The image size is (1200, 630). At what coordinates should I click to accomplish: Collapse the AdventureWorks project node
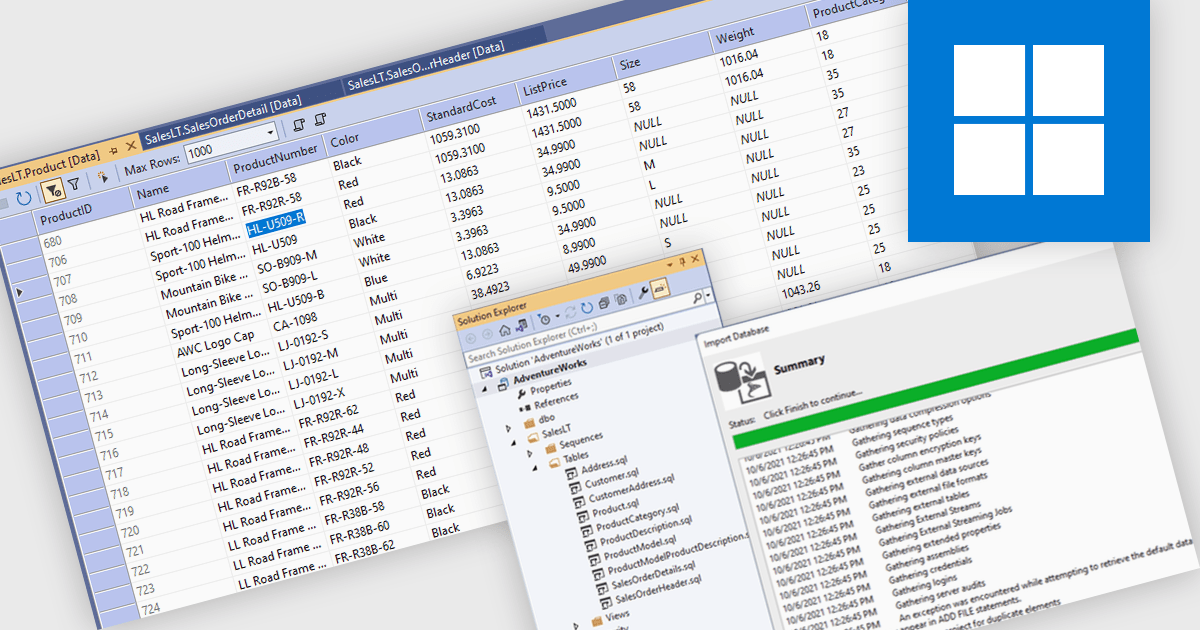point(484,390)
